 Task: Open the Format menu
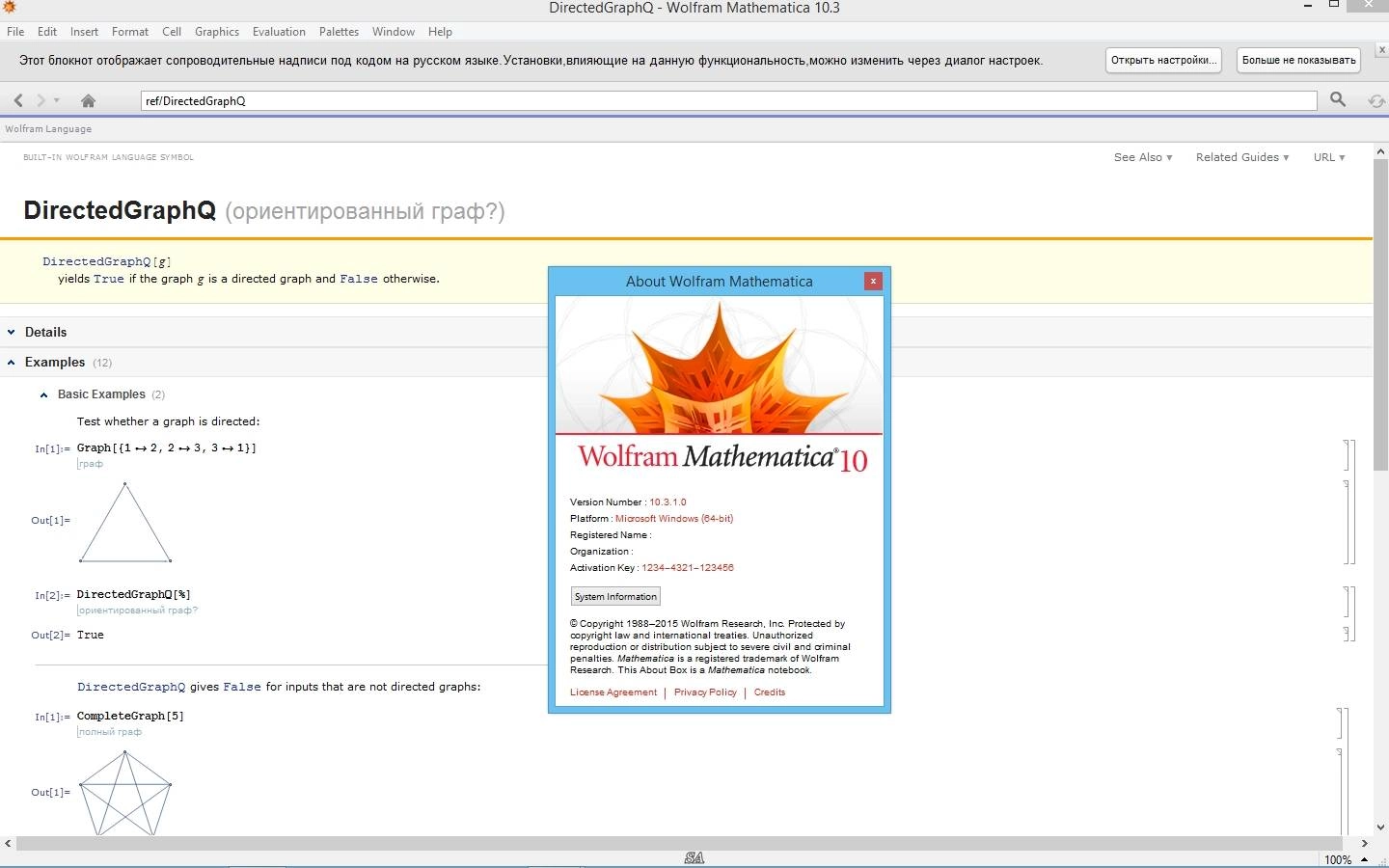[130, 32]
